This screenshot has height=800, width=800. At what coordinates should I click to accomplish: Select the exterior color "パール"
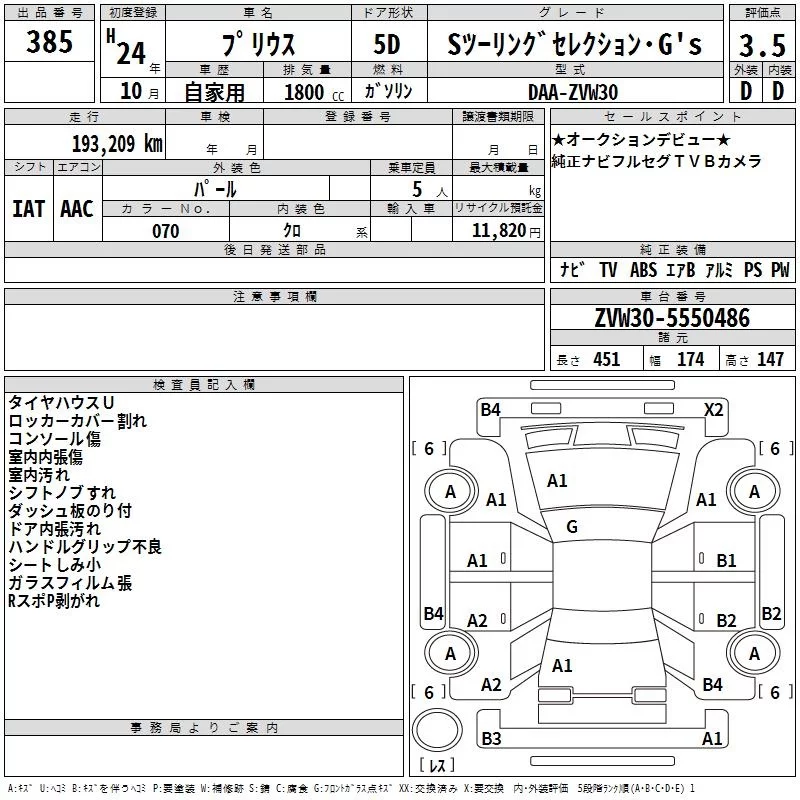[x=215, y=189]
